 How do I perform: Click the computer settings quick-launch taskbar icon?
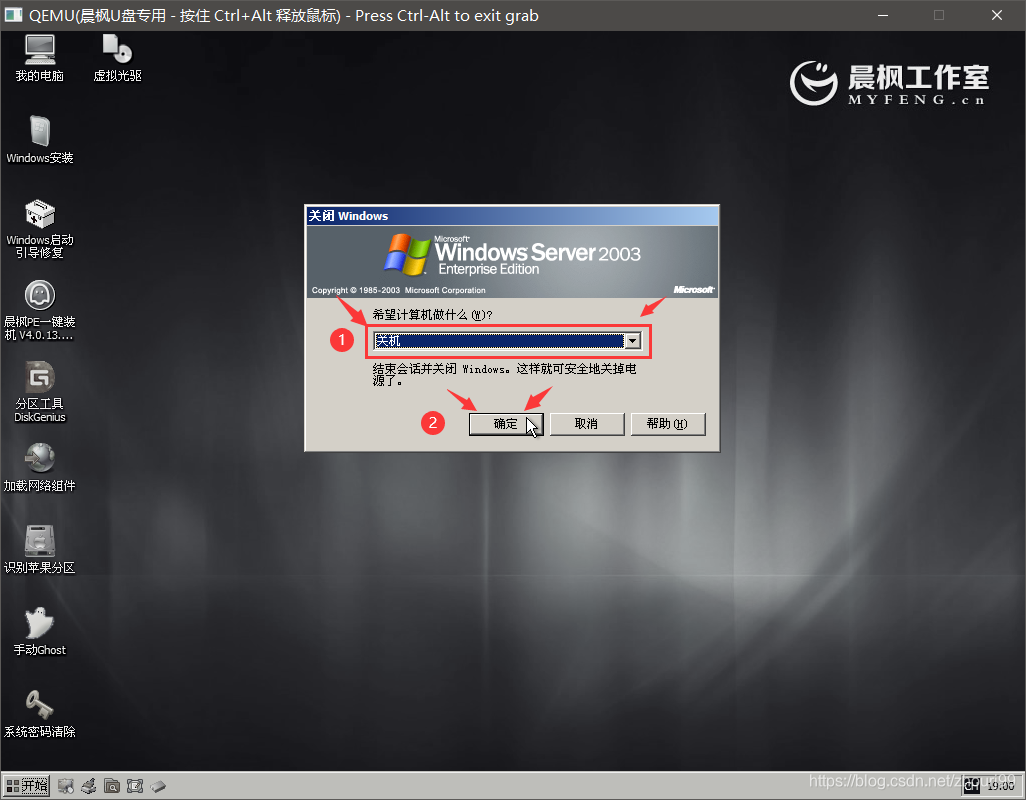point(65,786)
